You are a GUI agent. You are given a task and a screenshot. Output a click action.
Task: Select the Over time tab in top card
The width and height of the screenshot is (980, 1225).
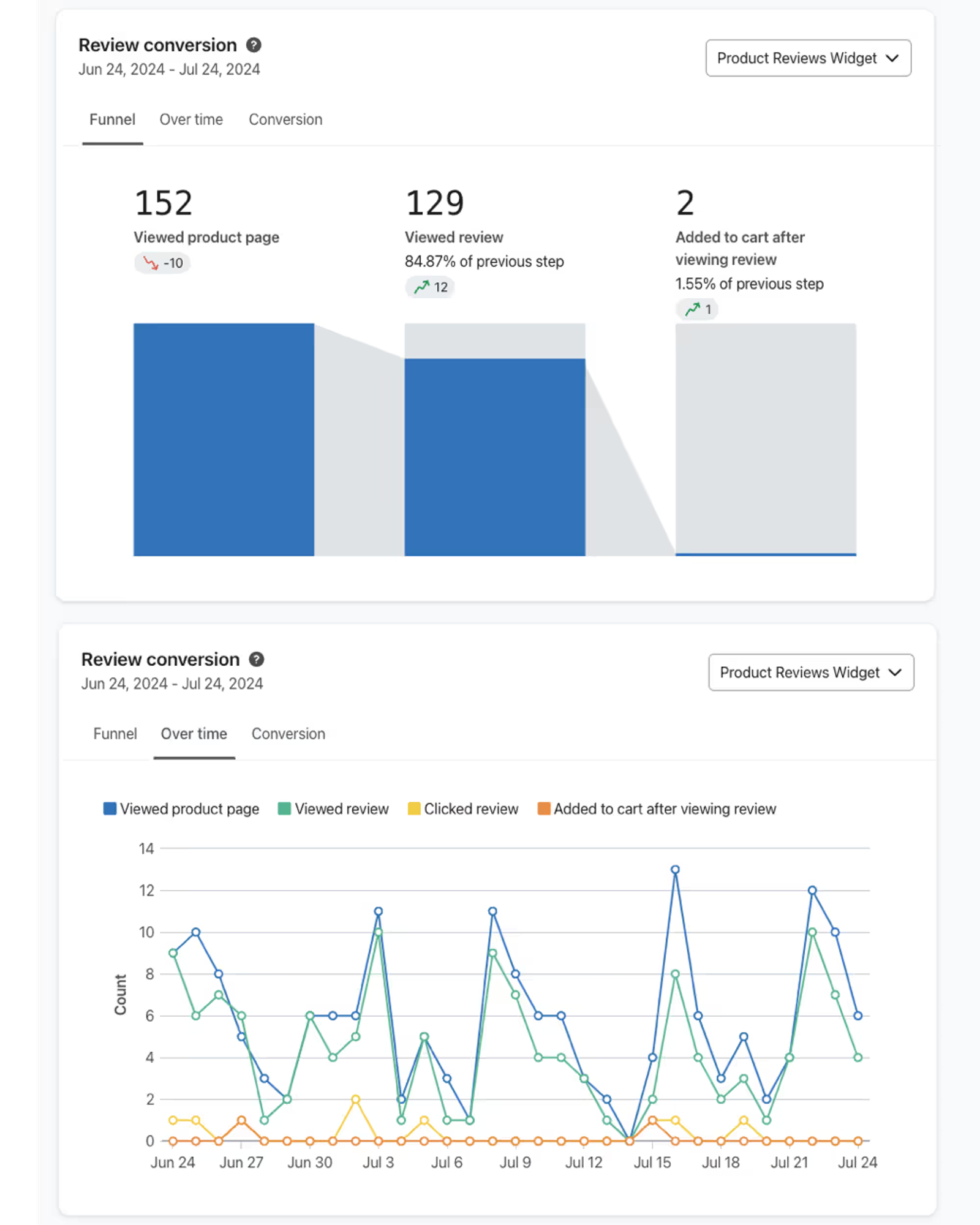pos(191,120)
